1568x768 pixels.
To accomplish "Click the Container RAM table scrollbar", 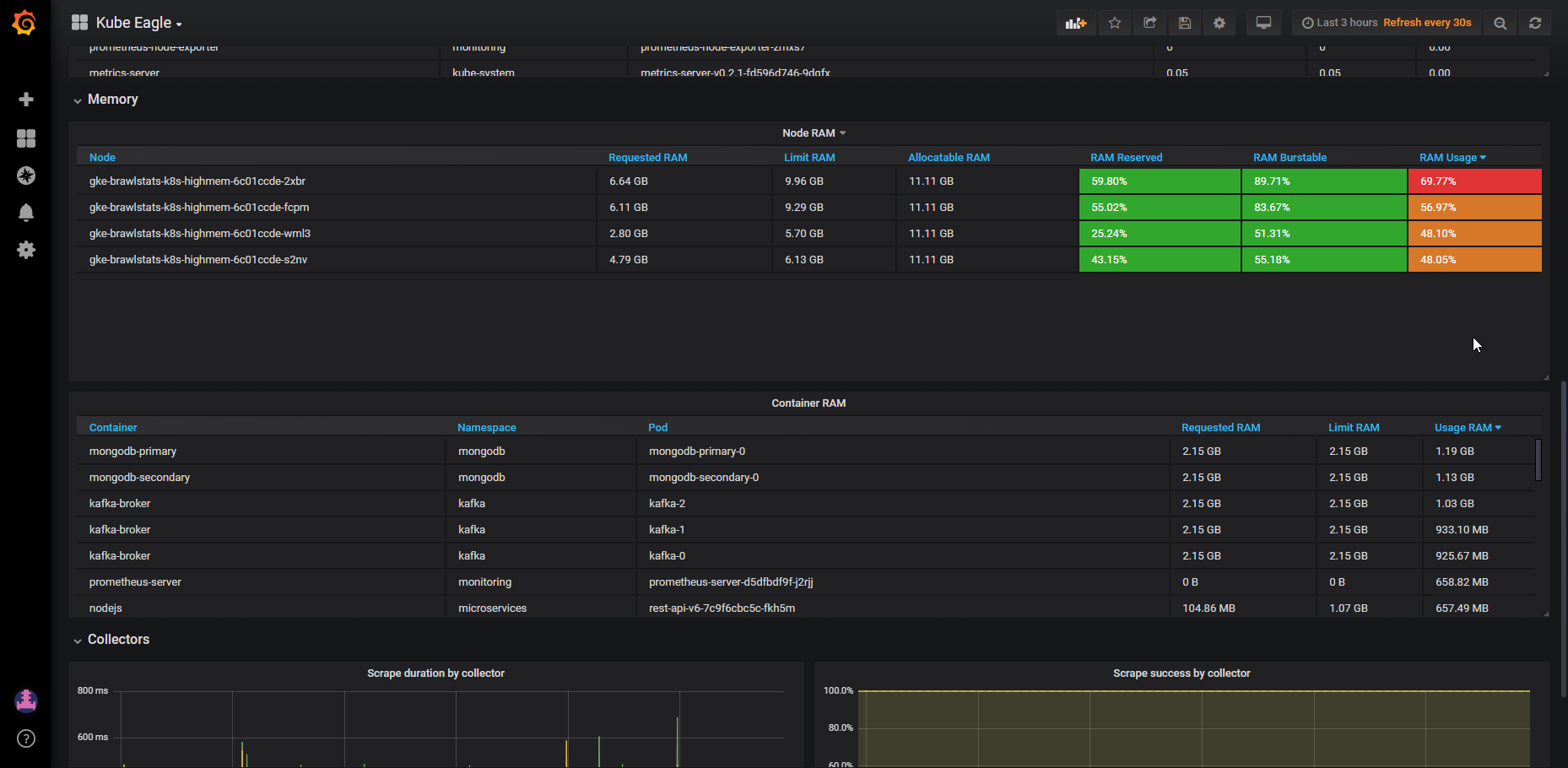I will pos(1538,460).
